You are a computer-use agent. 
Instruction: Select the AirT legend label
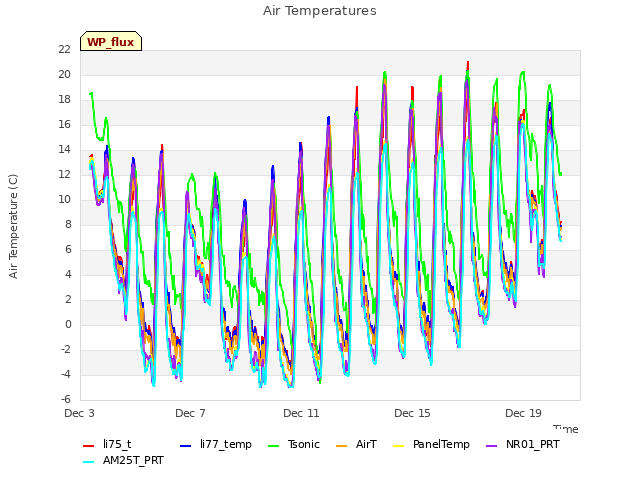point(366,444)
